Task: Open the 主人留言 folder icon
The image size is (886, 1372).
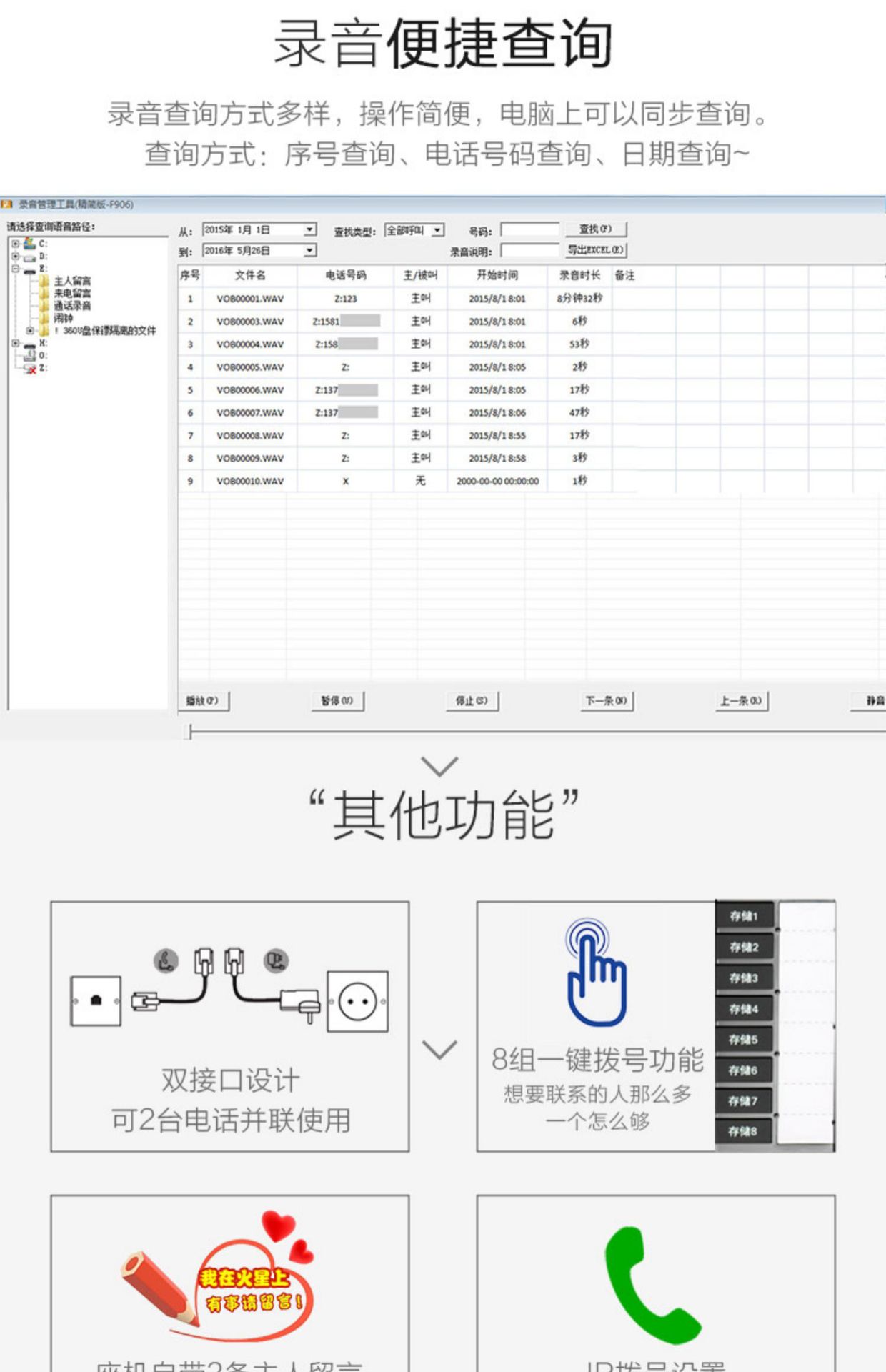Action: coord(45,281)
